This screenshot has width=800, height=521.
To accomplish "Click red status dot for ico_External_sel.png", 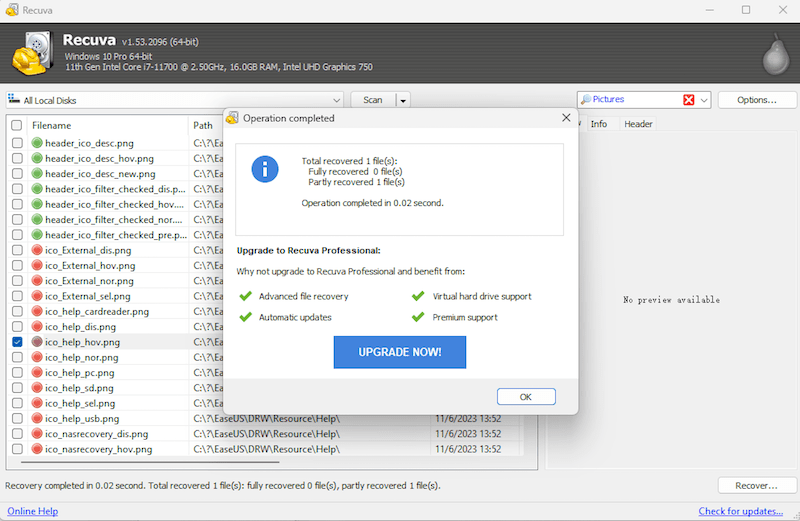I will click(x=37, y=296).
